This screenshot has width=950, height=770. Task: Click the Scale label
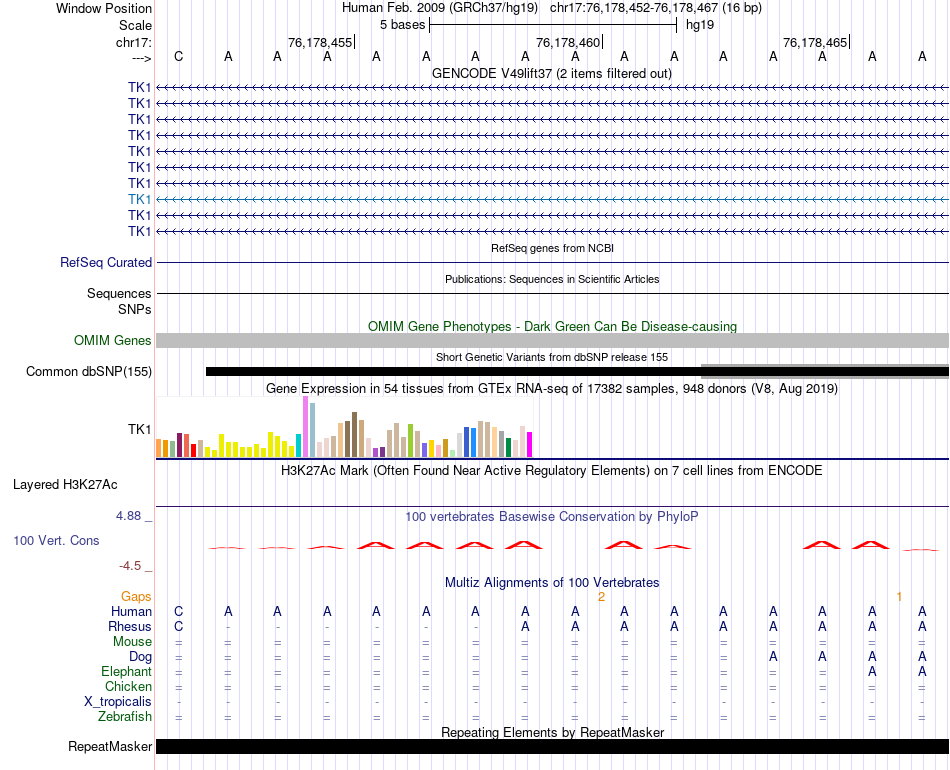(x=135, y=25)
